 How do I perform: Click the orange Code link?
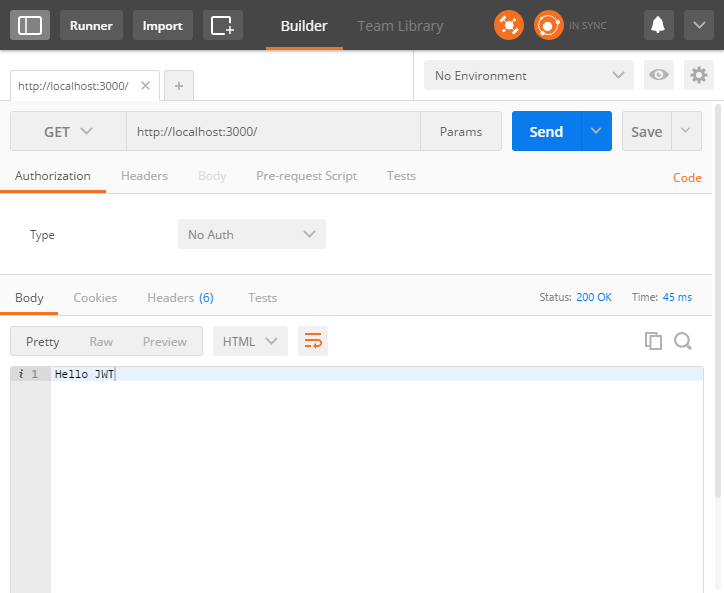[x=687, y=177]
